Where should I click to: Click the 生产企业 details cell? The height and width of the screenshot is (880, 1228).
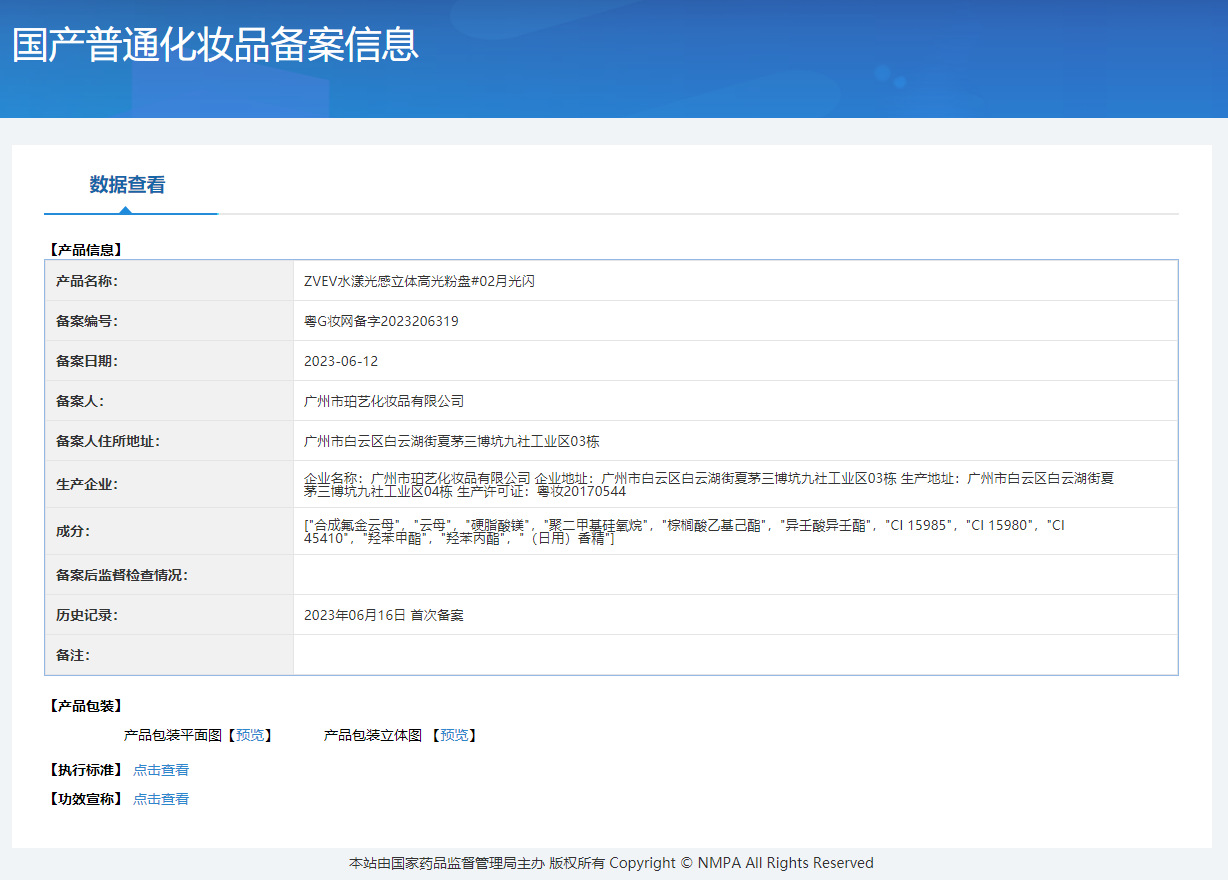coord(708,484)
